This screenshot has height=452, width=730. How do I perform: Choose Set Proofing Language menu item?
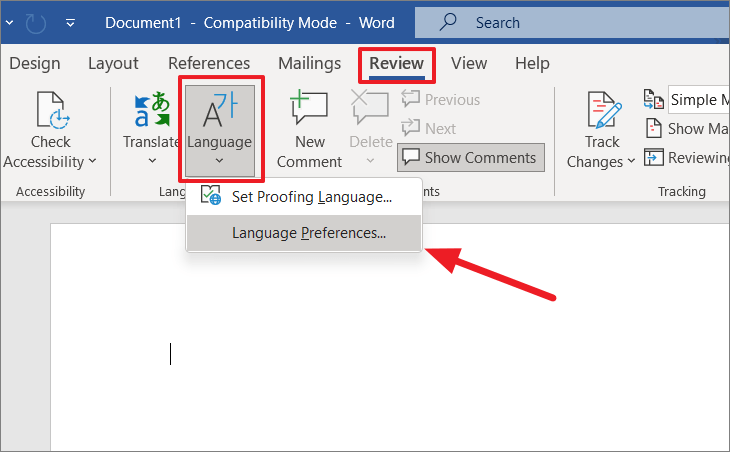click(304, 196)
